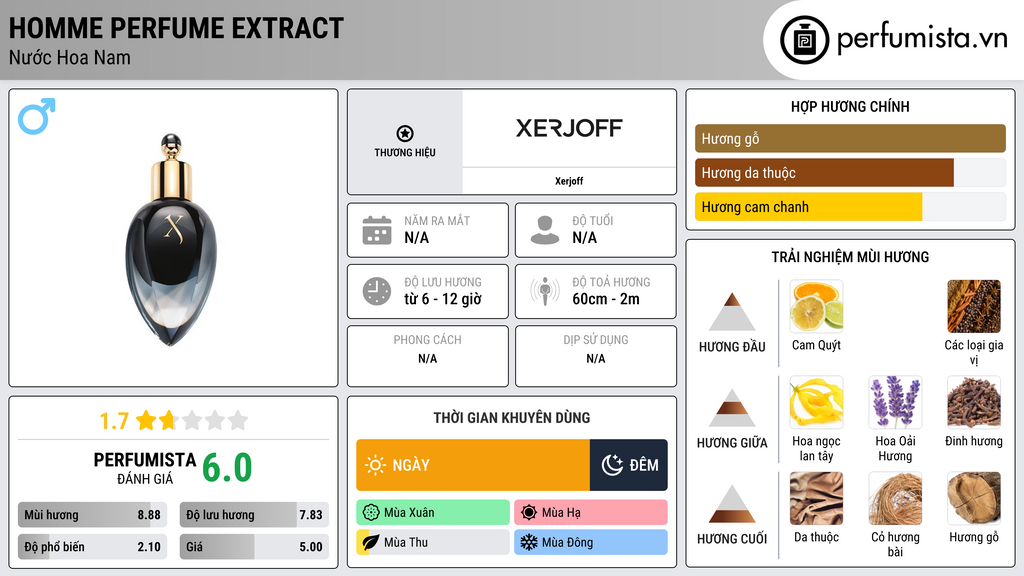Click the clock icon for longevity

376,291
